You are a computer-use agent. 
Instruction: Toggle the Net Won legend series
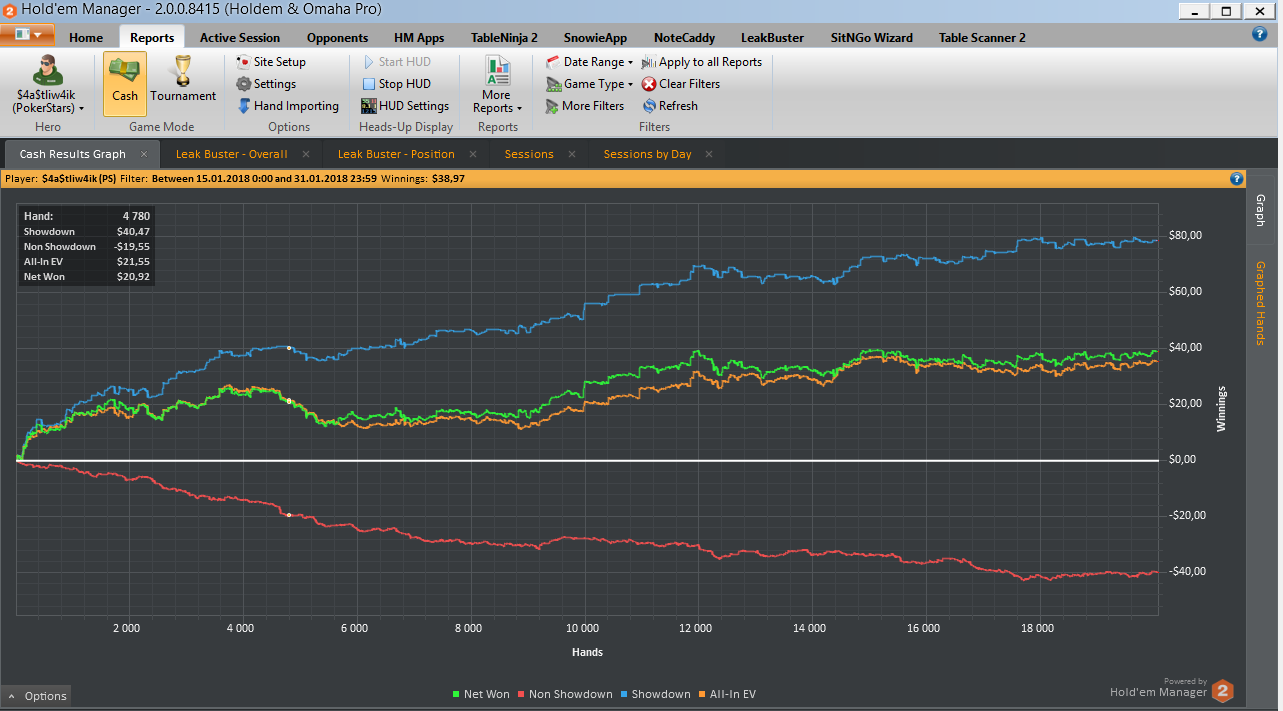(481, 694)
